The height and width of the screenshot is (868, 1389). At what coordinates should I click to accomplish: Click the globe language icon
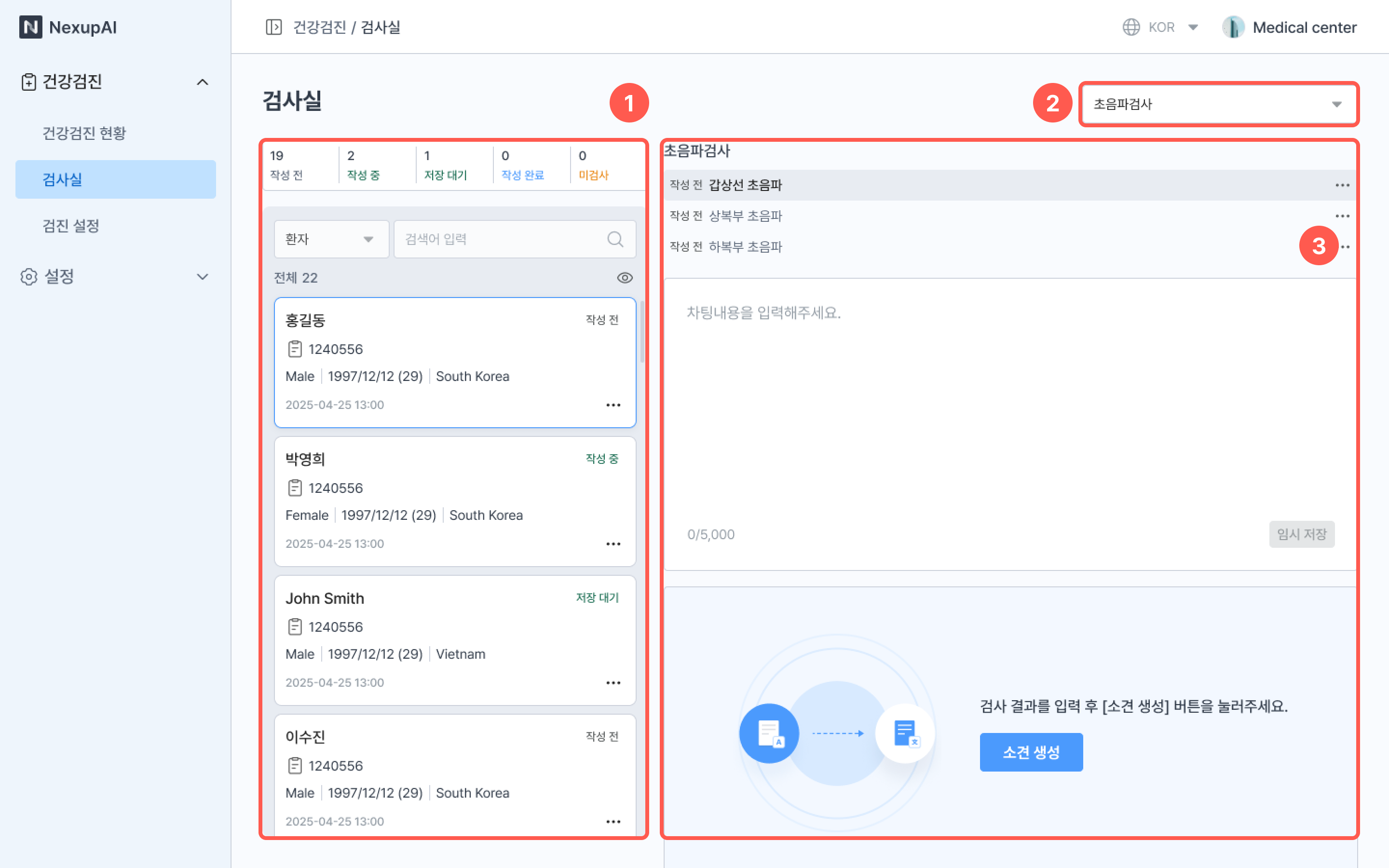(x=1130, y=27)
